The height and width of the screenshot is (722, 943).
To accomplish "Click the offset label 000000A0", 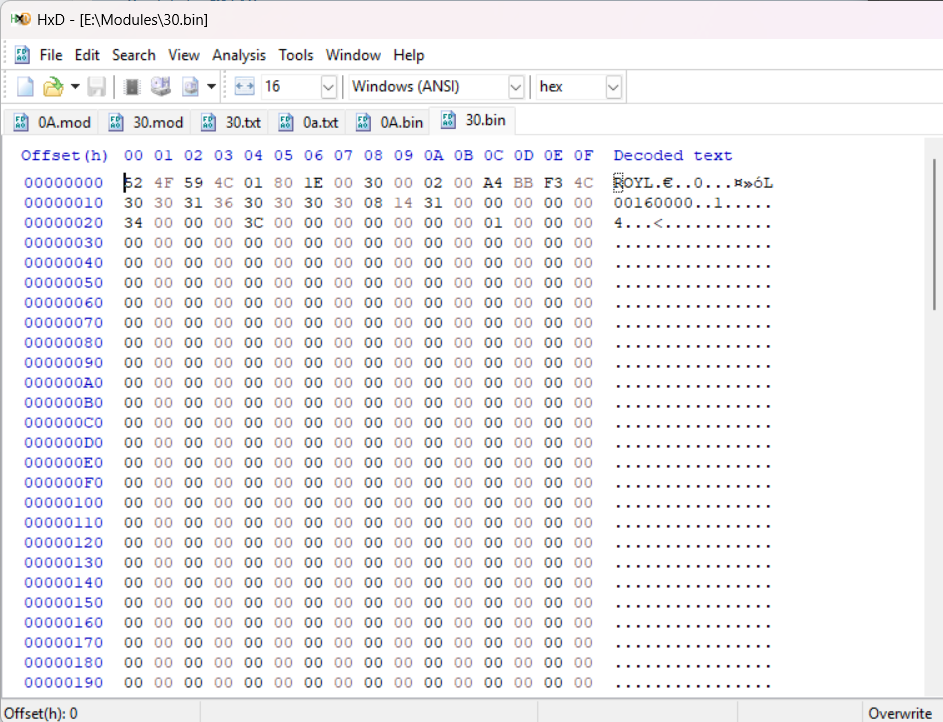I will (x=64, y=383).
